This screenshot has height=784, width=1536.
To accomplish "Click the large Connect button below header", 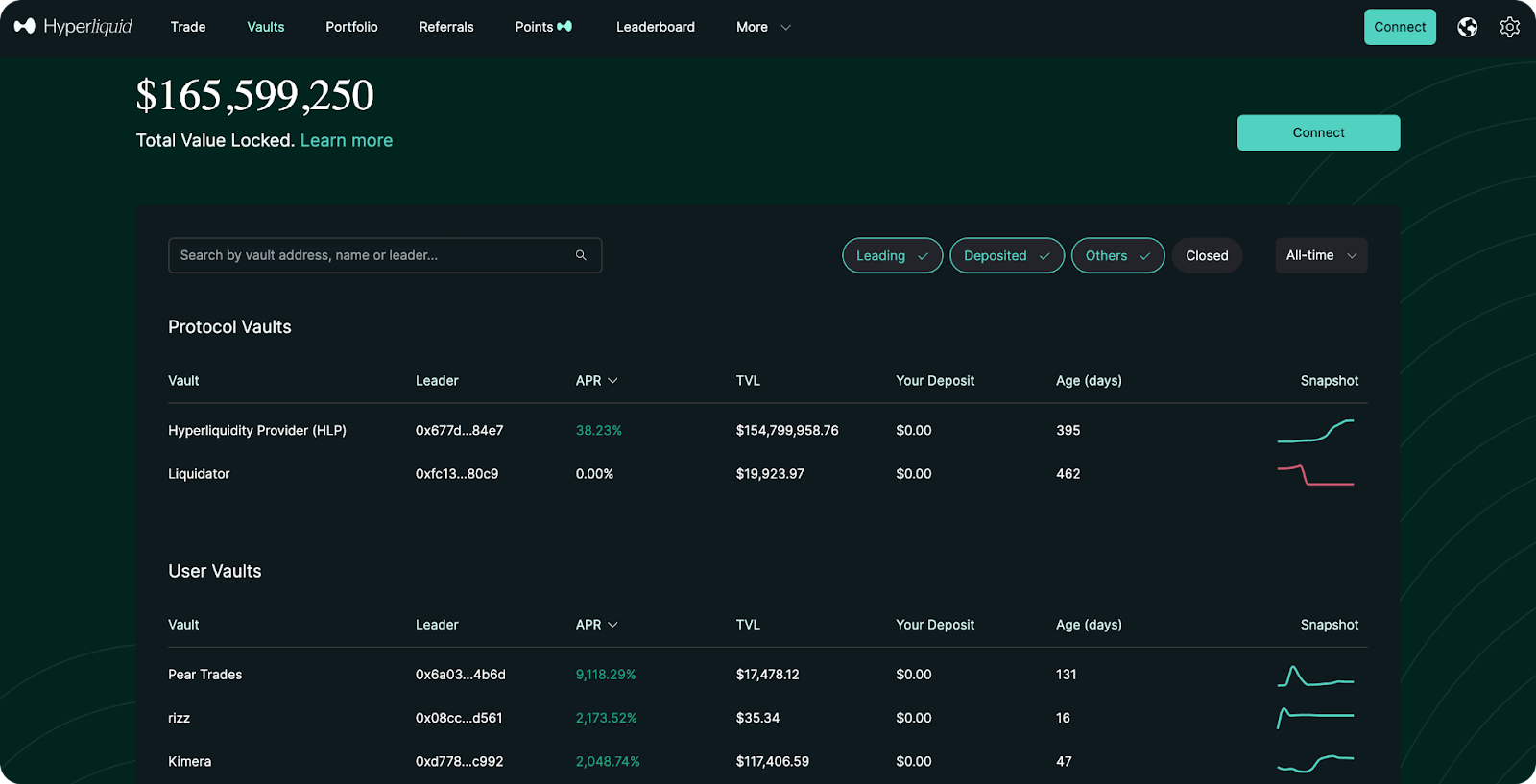I will [1318, 132].
